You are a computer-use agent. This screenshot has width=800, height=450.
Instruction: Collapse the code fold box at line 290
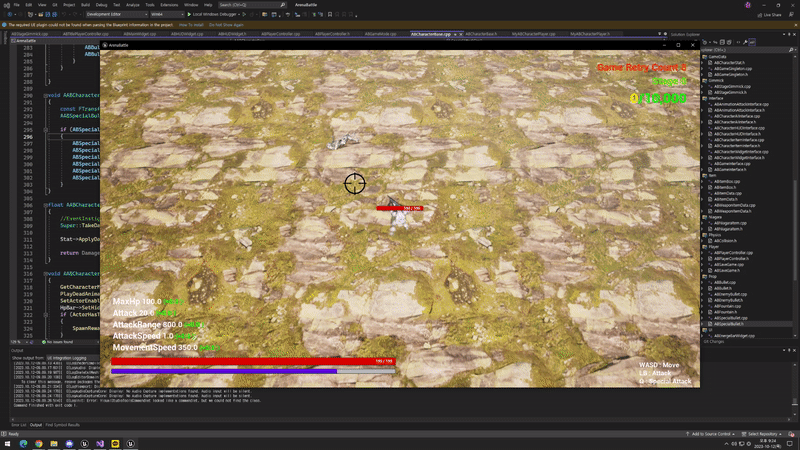pos(45,95)
